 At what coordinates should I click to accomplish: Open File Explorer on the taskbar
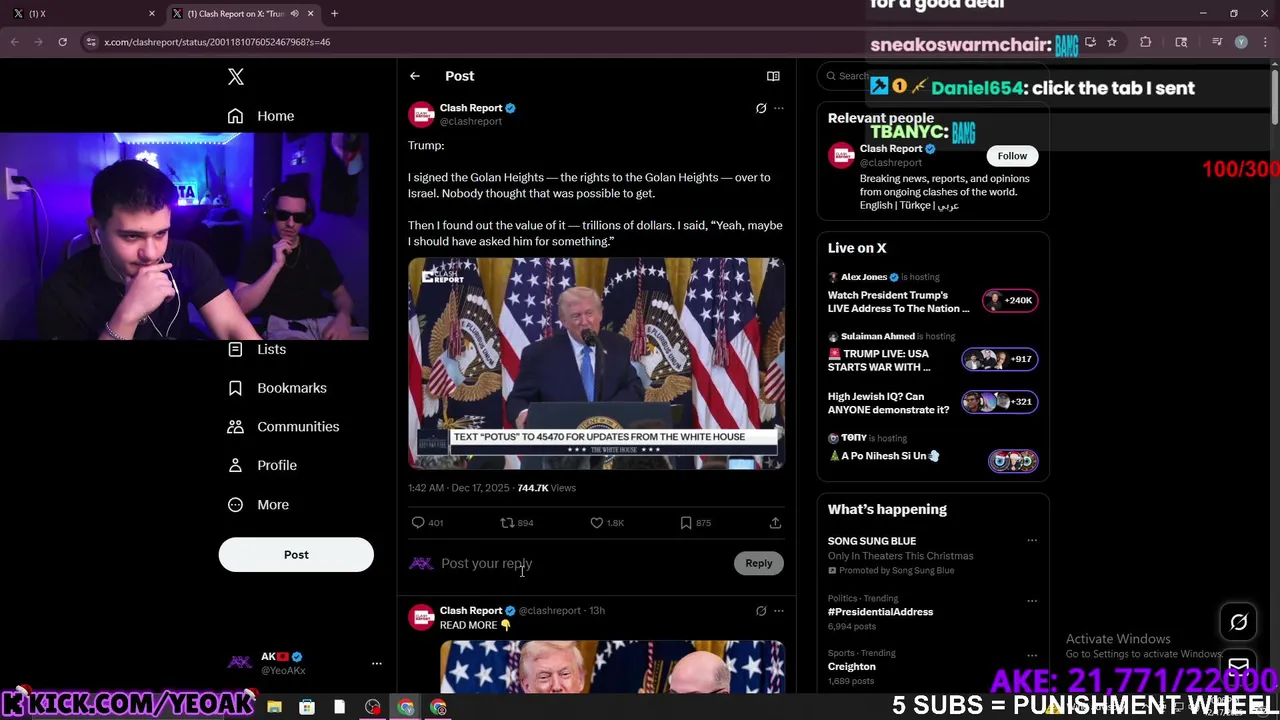point(274,707)
